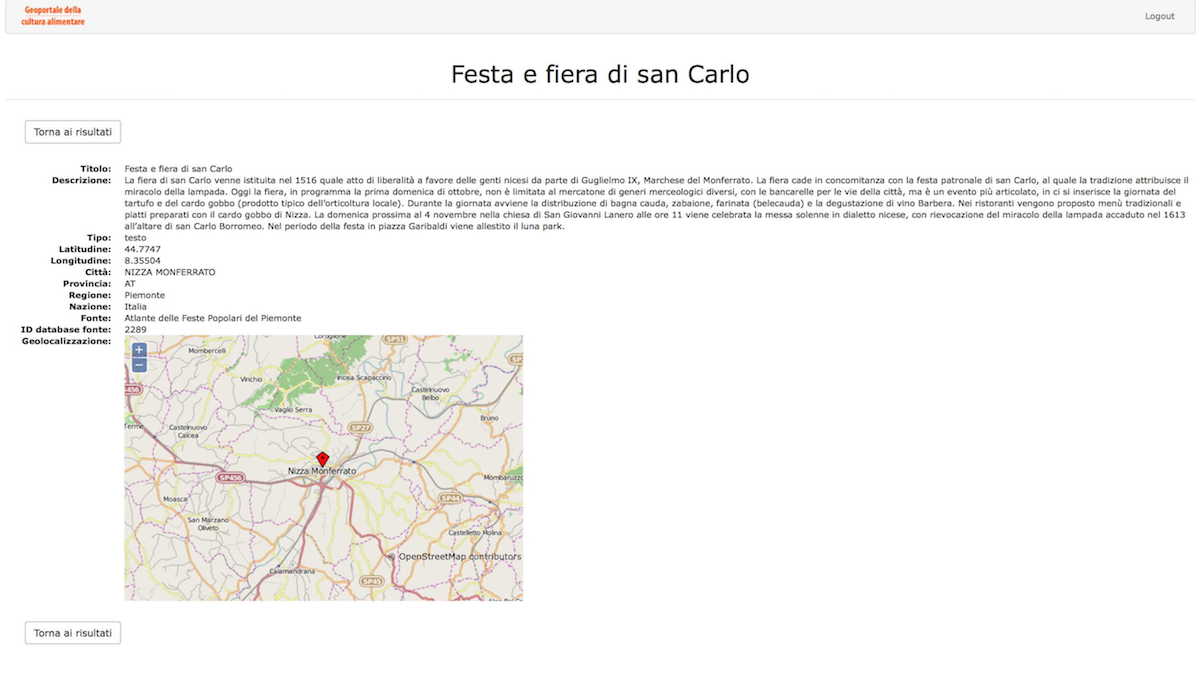Click the Vaglio Serra label on the map
1200x673 pixels.
pos(294,410)
